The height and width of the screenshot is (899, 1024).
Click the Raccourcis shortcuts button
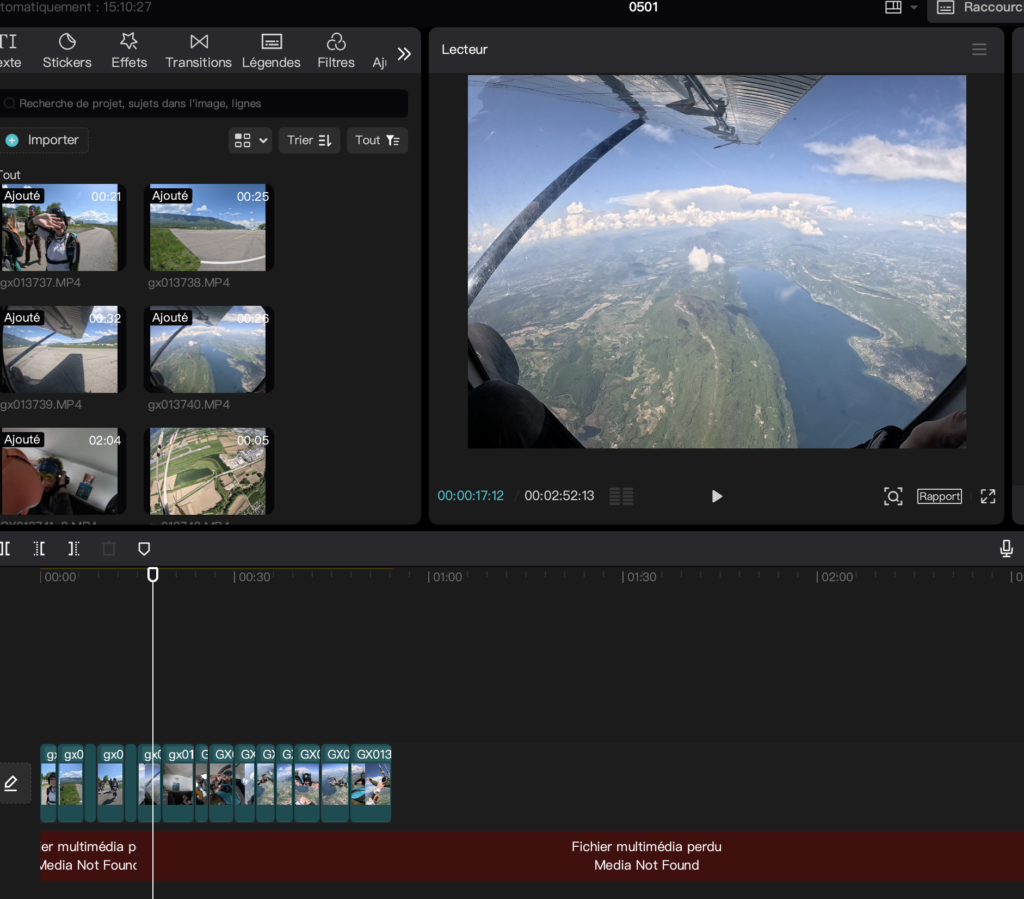pos(976,8)
